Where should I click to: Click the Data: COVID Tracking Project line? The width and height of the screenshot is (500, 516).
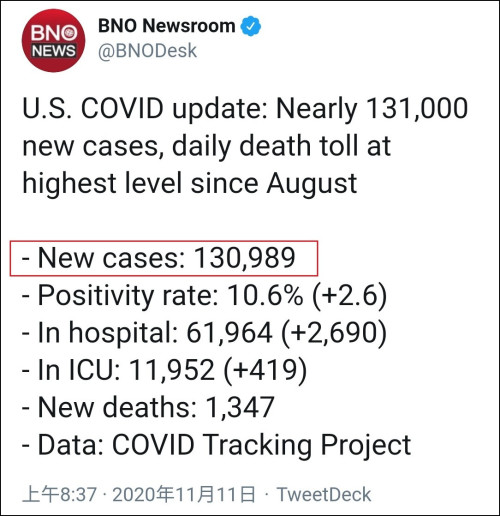tap(217, 445)
